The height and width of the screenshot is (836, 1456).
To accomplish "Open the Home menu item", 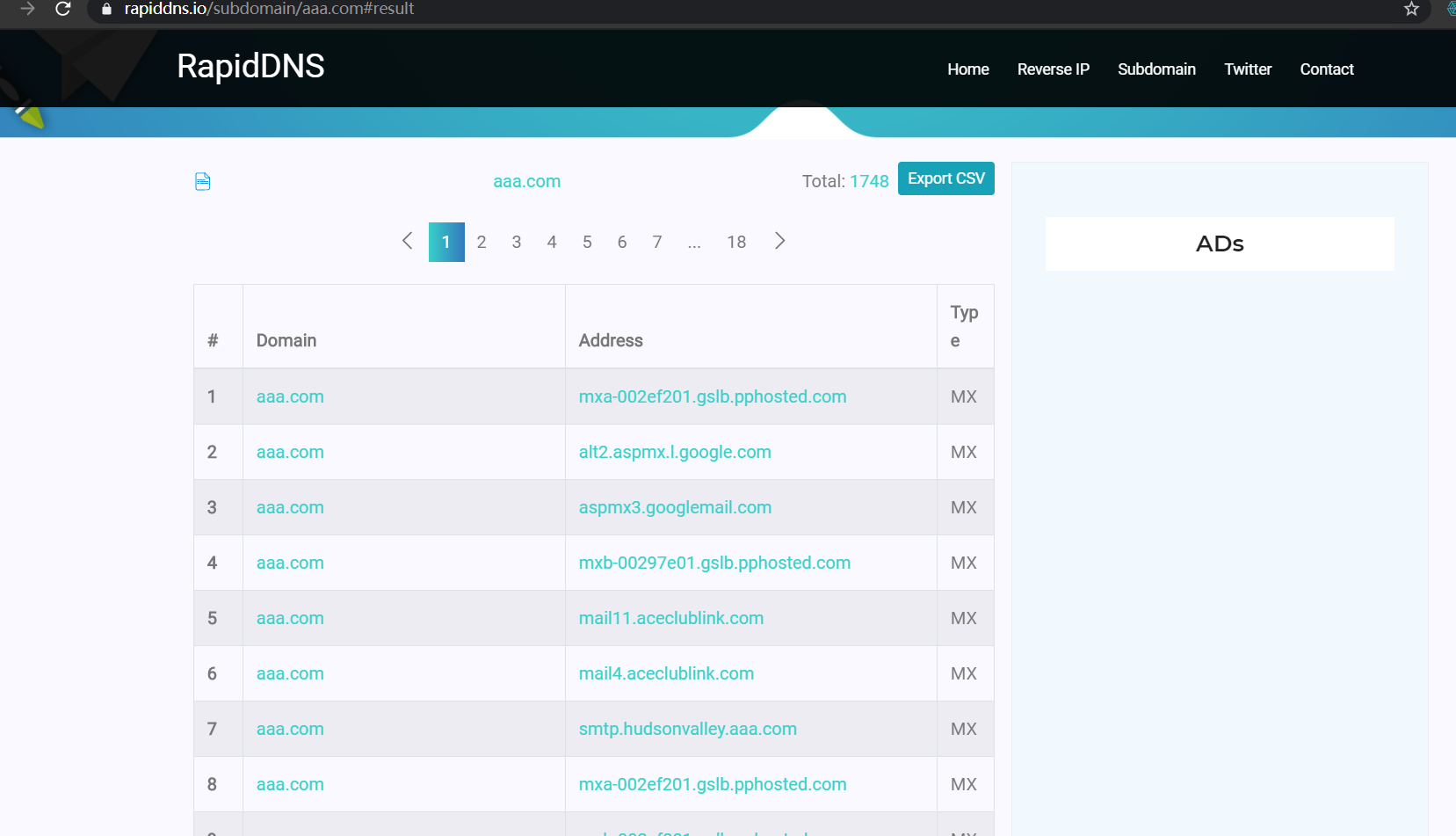I will click(968, 69).
